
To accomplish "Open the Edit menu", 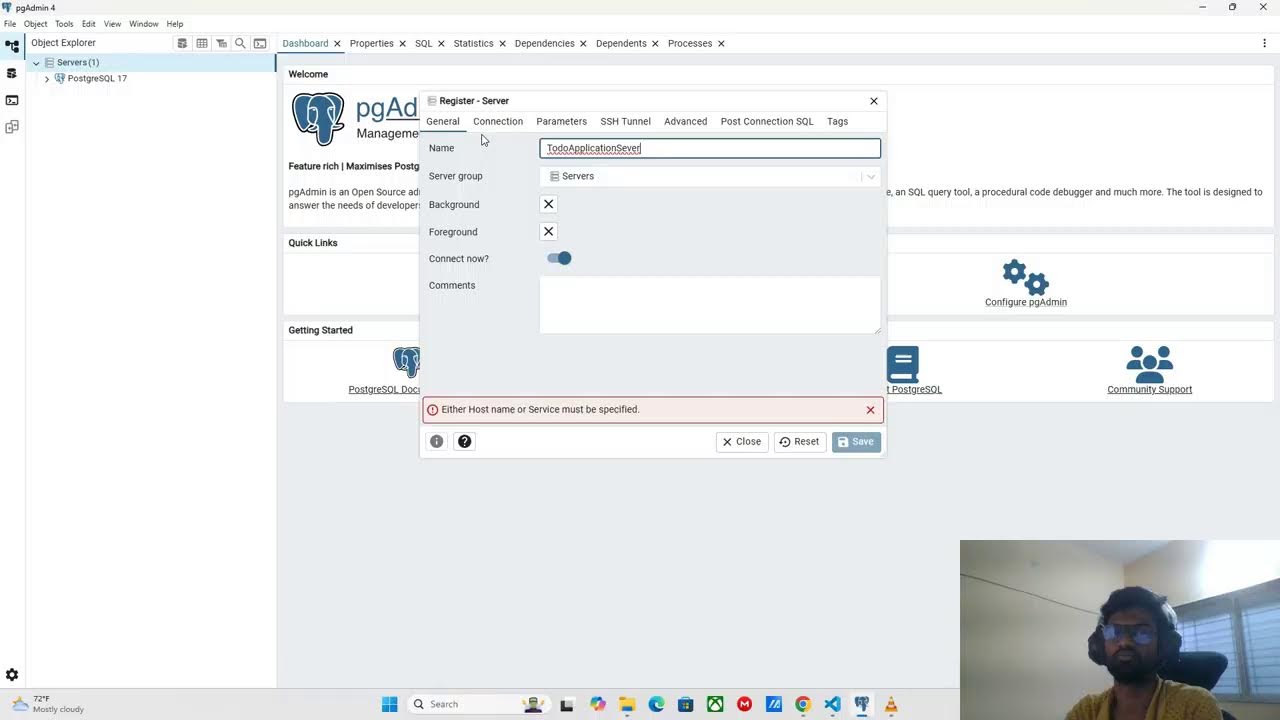I will (x=89, y=24).
